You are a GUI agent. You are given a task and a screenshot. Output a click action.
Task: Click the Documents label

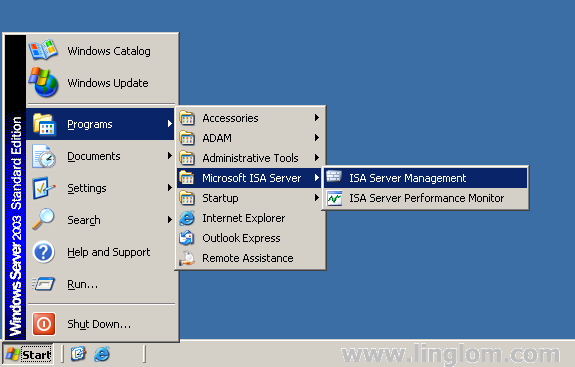[x=94, y=156]
